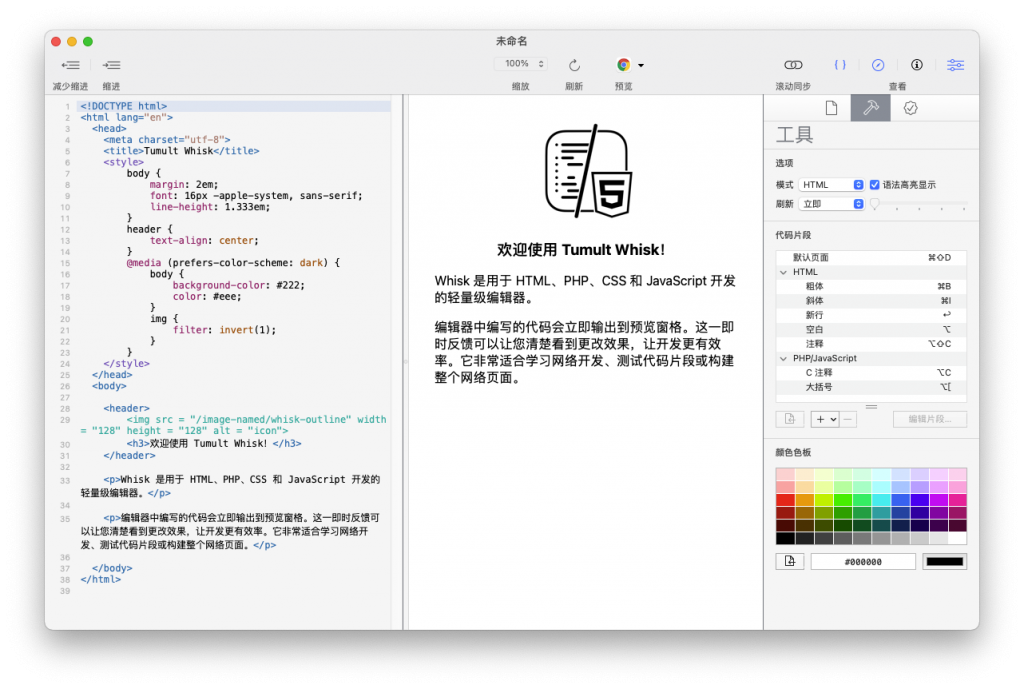Open the add snippet plus dropdown
This screenshot has width=1024, height=689.
825,419
